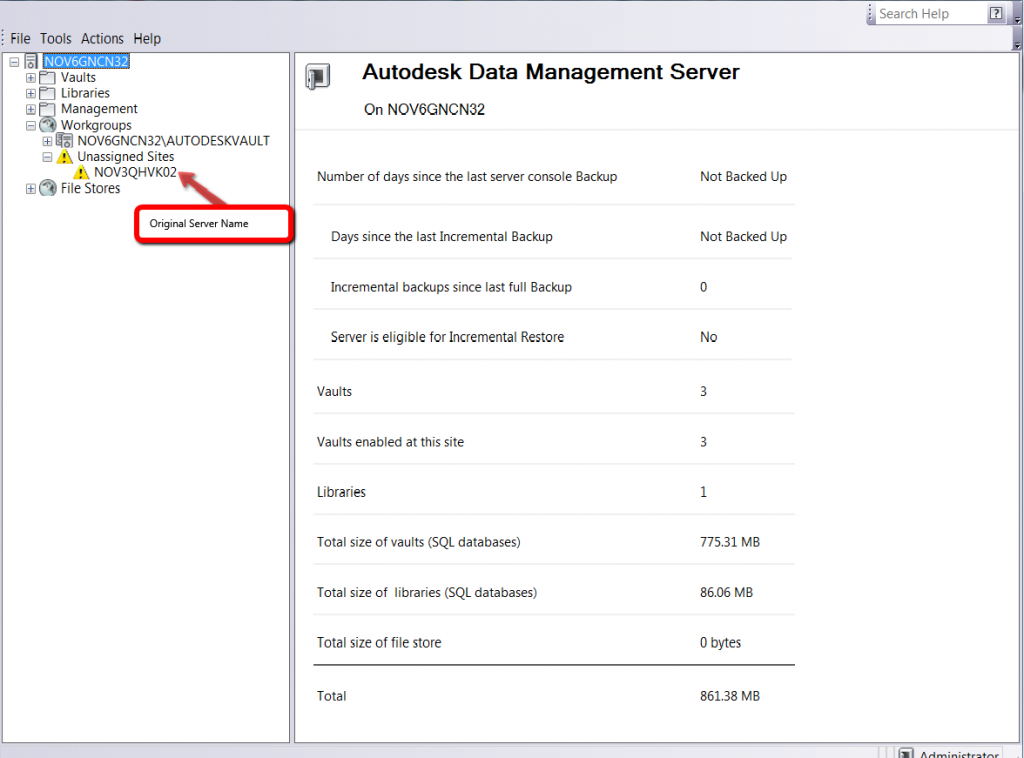This screenshot has width=1024, height=758.
Task: Click the Workgroups globe icon
Action: 47,125
